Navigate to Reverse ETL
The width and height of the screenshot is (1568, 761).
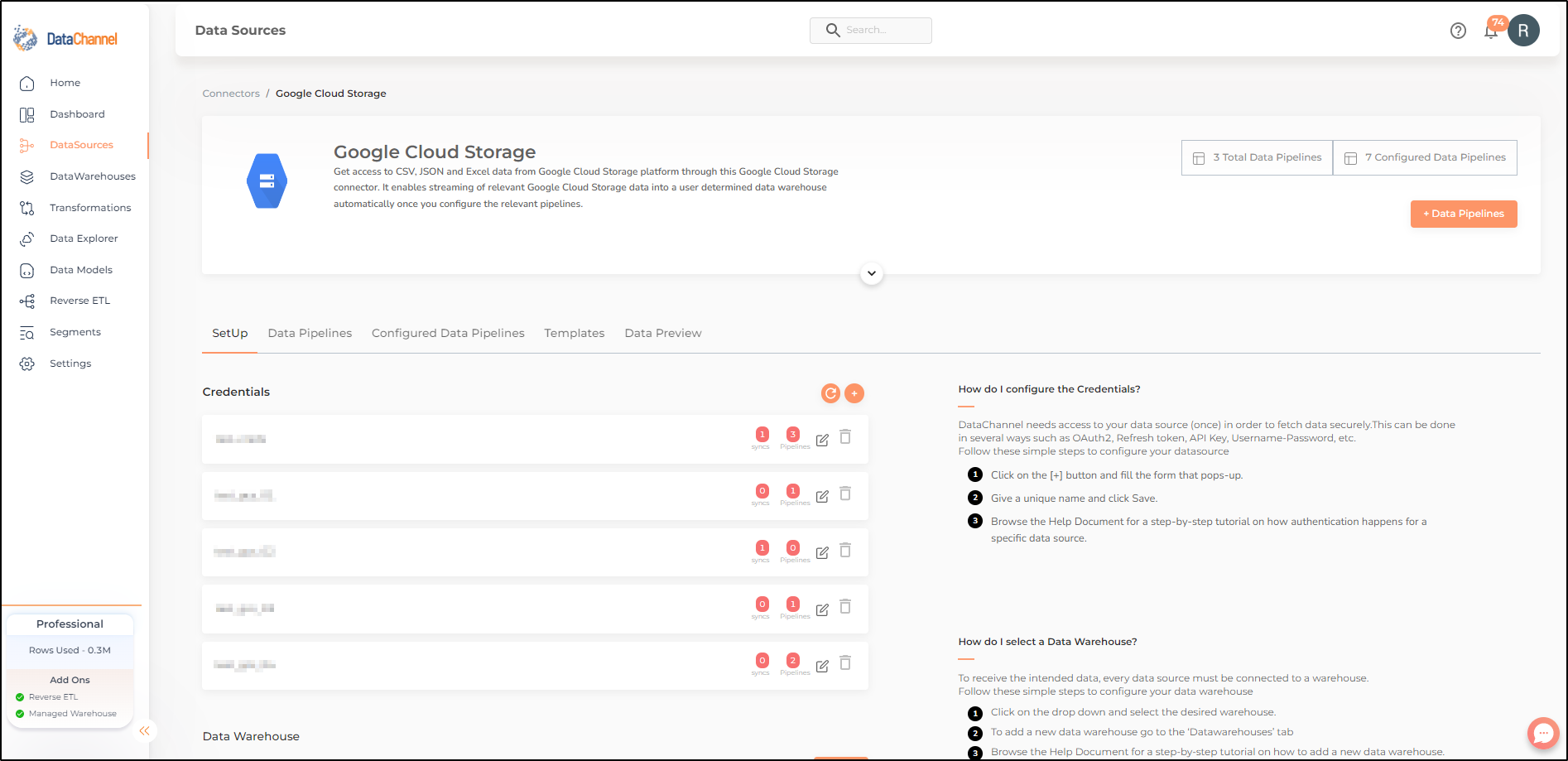pos(79,301)
